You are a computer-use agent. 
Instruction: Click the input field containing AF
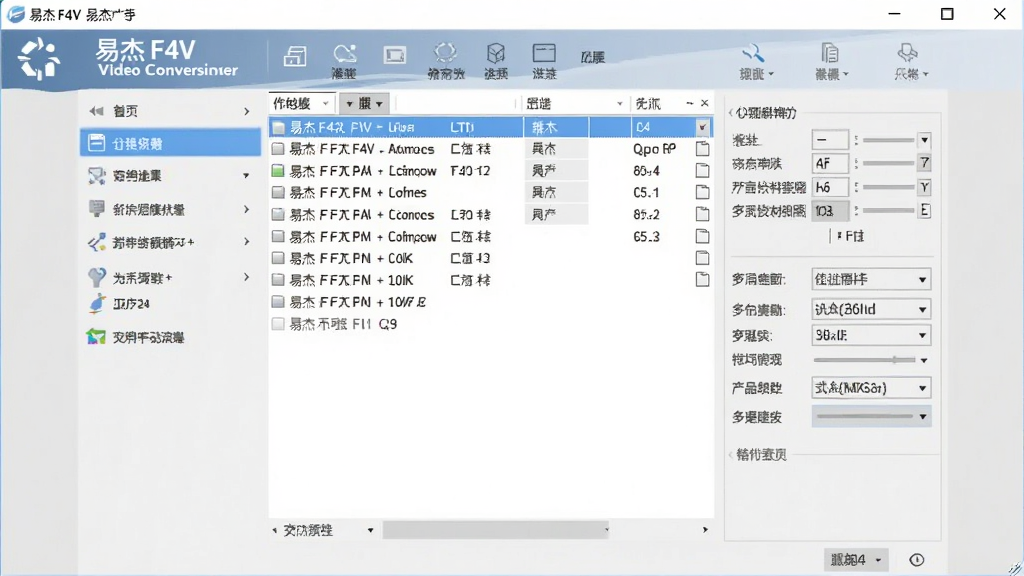[x=830, y=163]
